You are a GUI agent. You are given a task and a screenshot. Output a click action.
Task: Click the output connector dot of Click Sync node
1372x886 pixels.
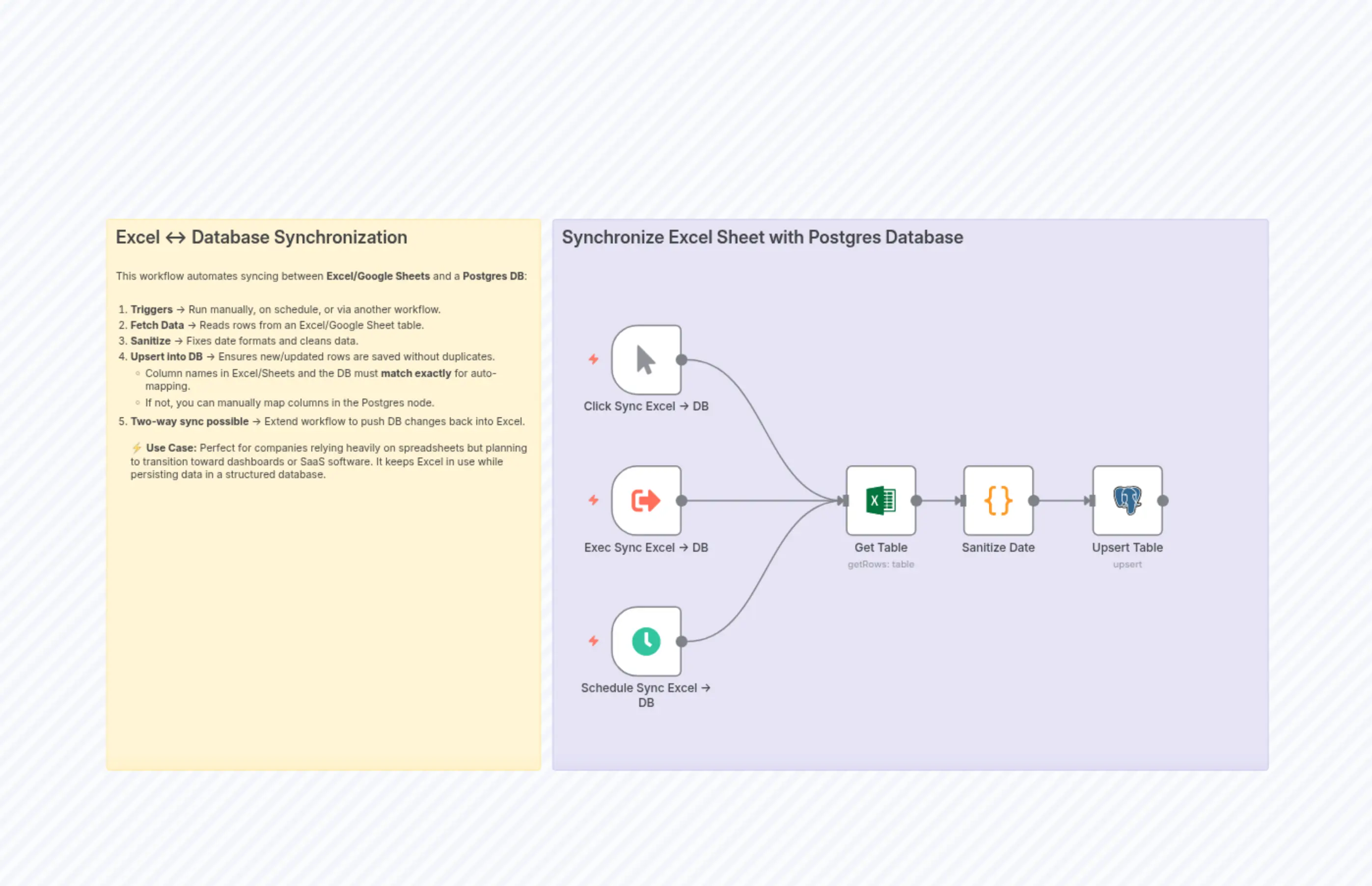tap(682, 361)
